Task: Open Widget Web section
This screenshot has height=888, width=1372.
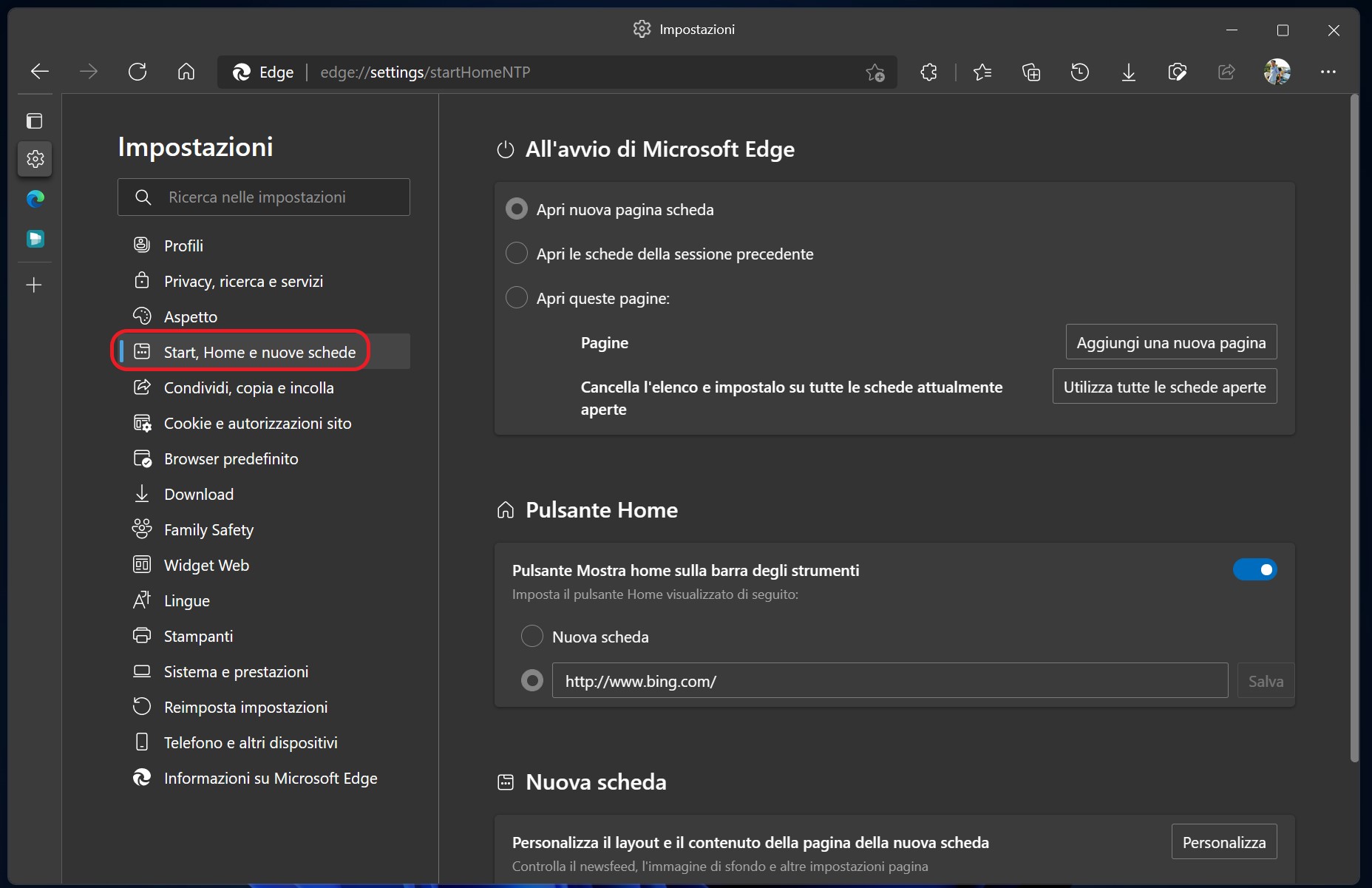Action: click(x=264, y=565)
